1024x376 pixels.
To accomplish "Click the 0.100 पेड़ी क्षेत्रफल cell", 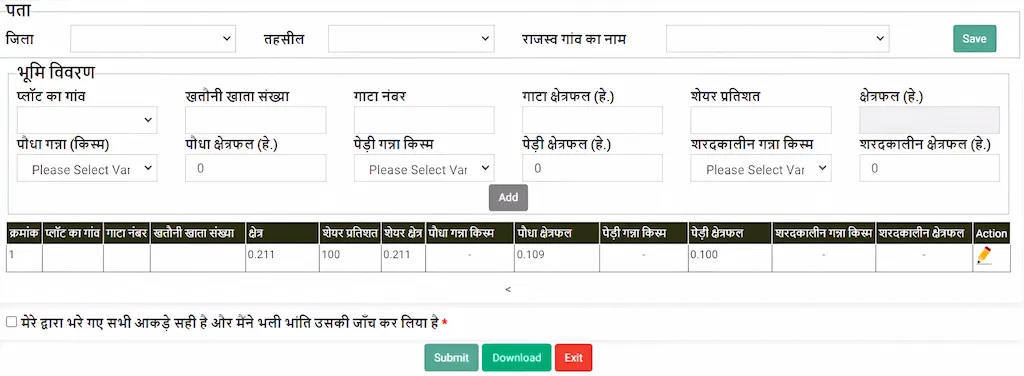I will point(729,258).
